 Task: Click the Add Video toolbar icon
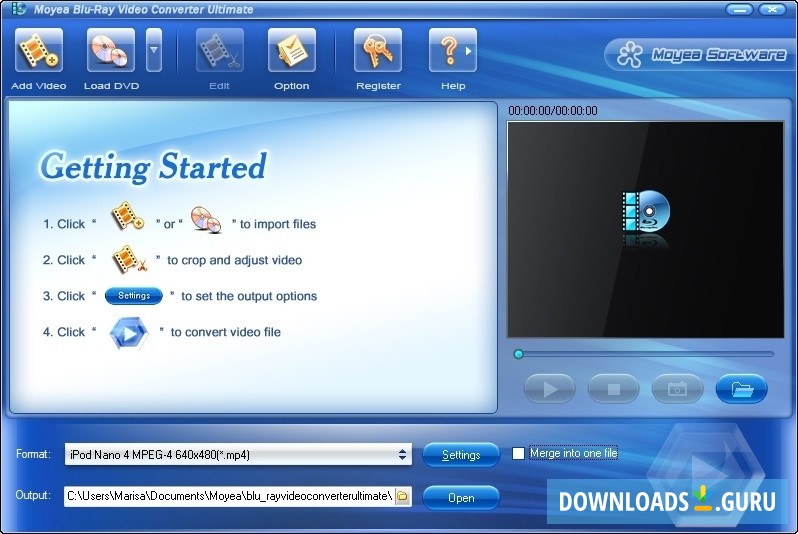point(39,50)
